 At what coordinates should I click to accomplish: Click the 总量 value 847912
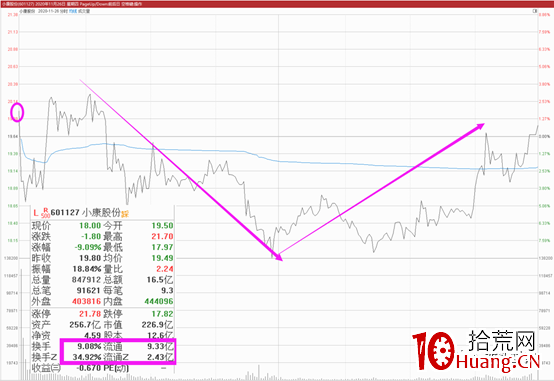coord(86,280)
